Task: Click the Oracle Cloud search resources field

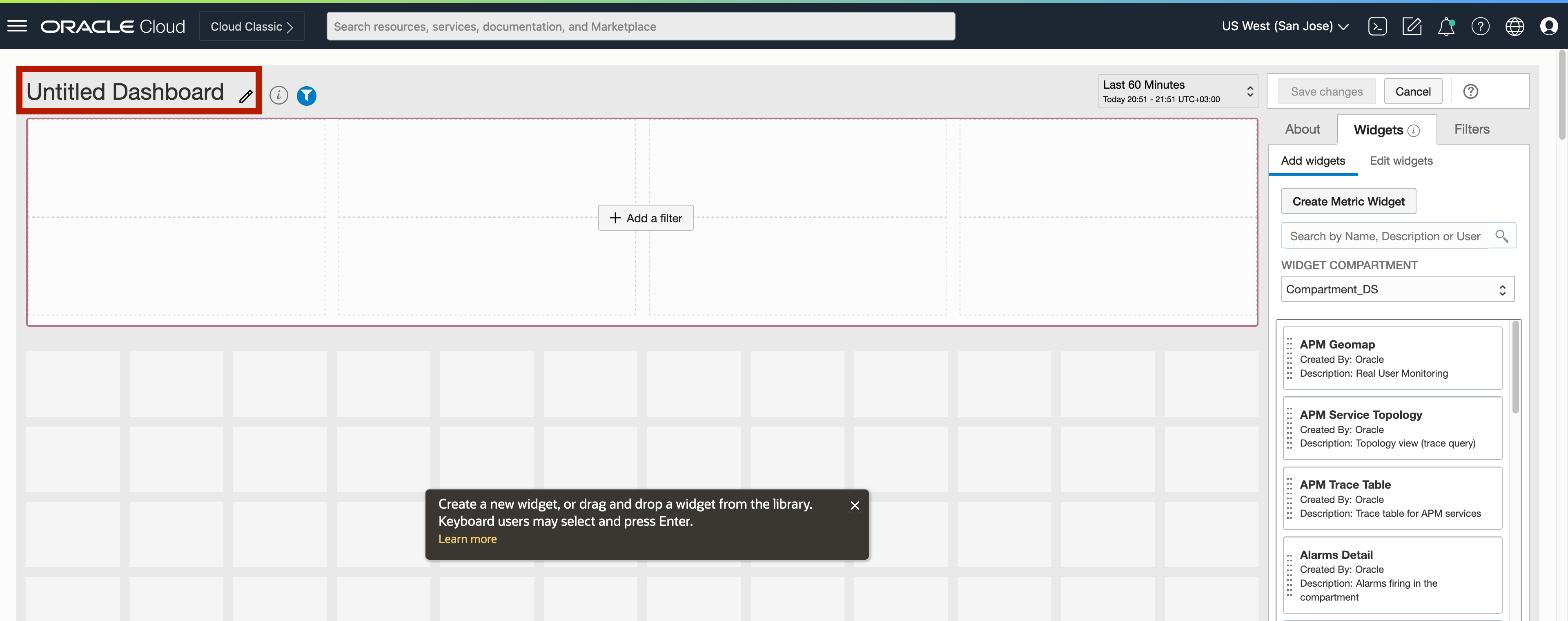Action: coord(640,26)
